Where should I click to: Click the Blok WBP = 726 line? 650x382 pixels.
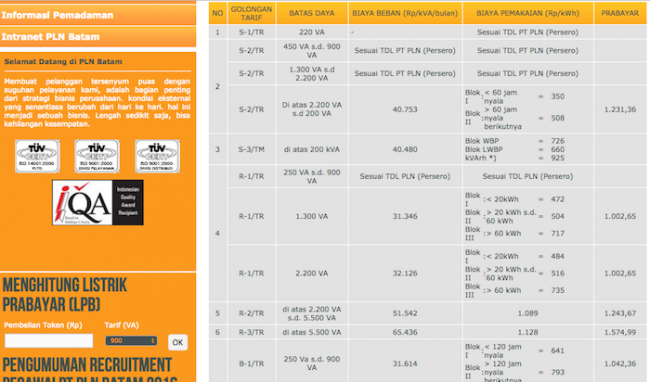pyautogui.click(x=515, y=141)
